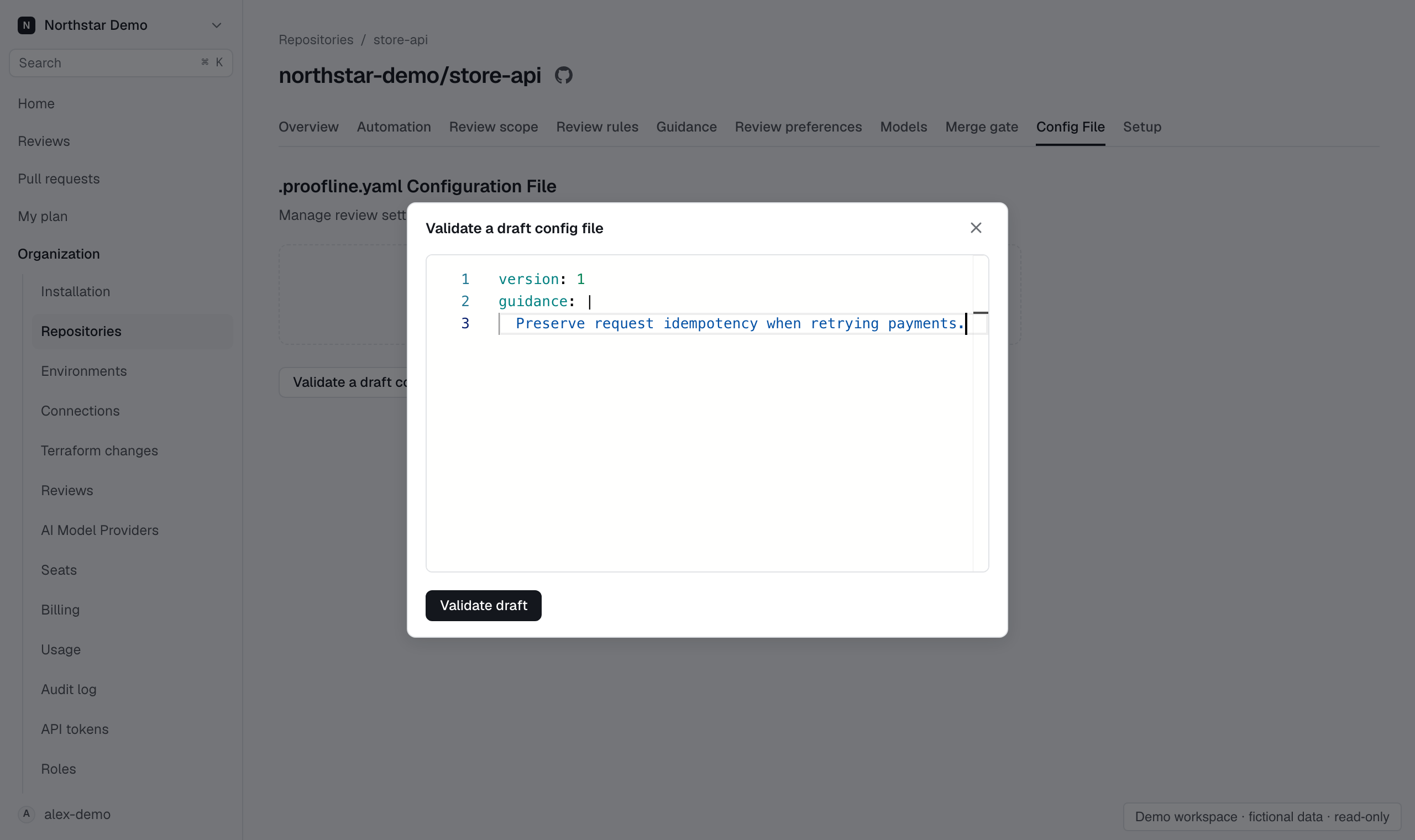1415x840 pixels.
Task: Open Seats in sidebar
Action: coord(58,570)
